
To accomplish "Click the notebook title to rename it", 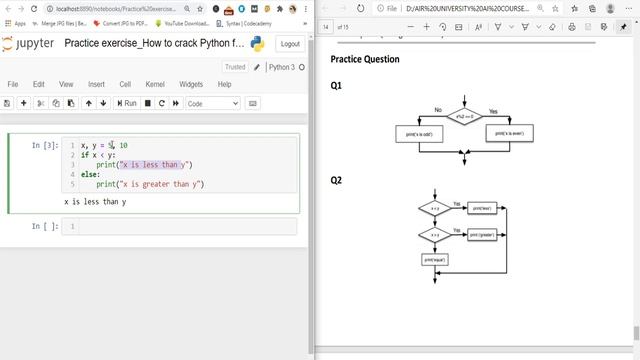I will pyautogui.click(x=154, y=43).
